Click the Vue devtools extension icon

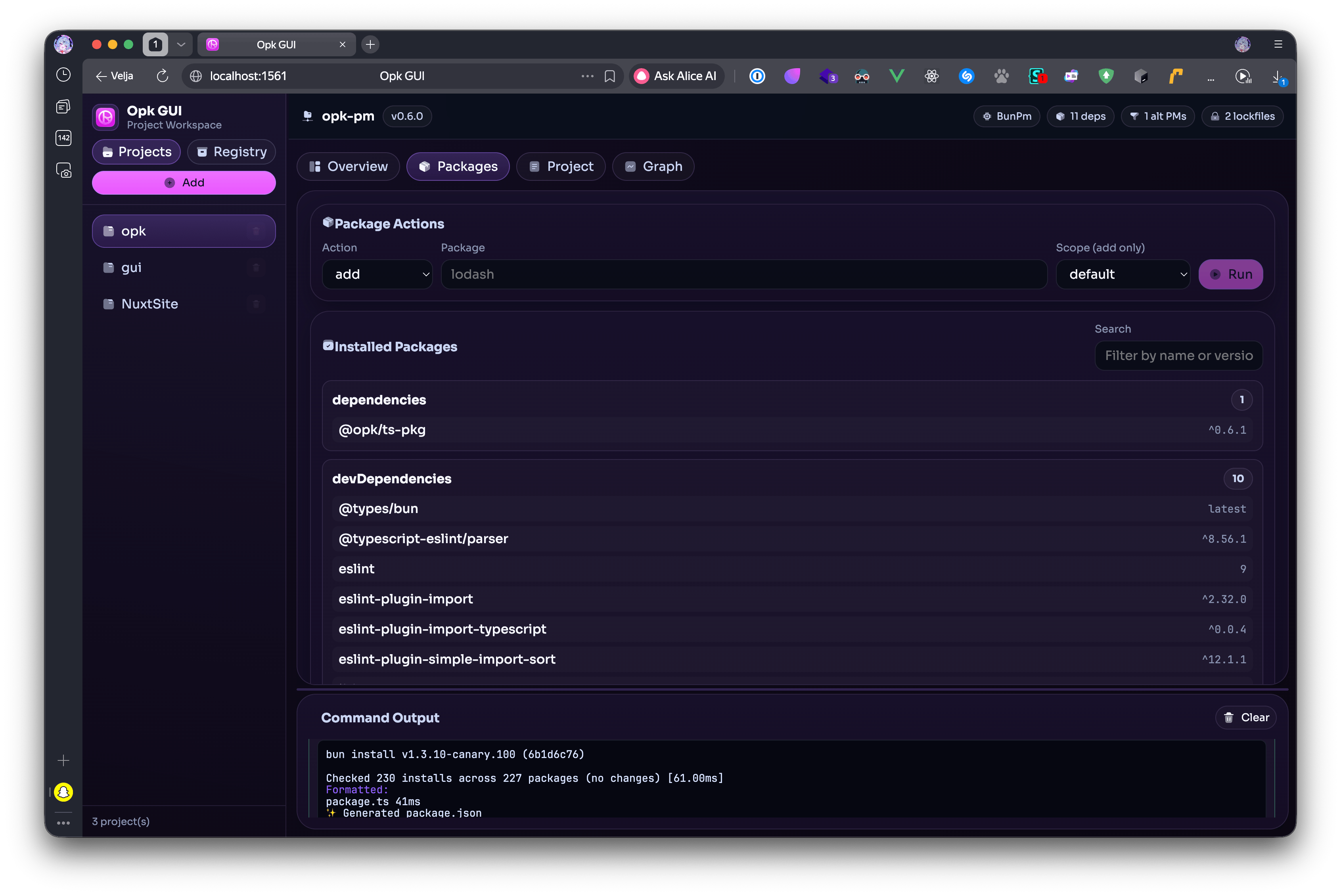coord(897,76)
